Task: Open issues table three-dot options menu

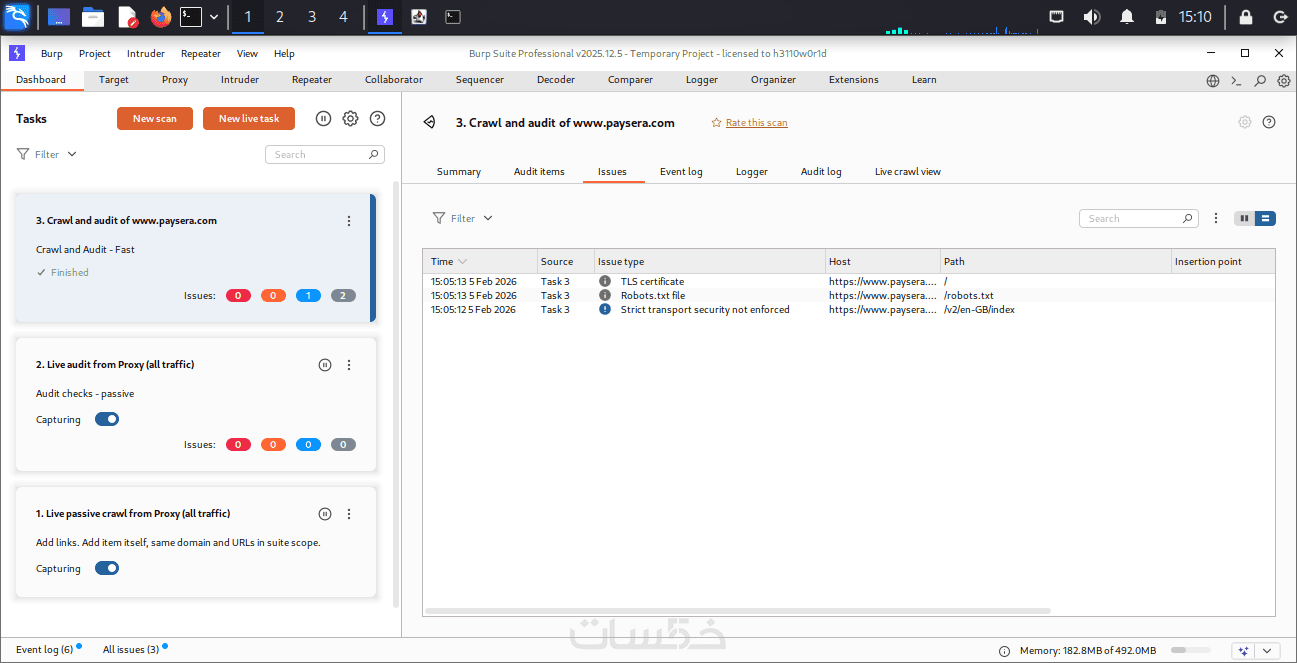Action: 1216,218
